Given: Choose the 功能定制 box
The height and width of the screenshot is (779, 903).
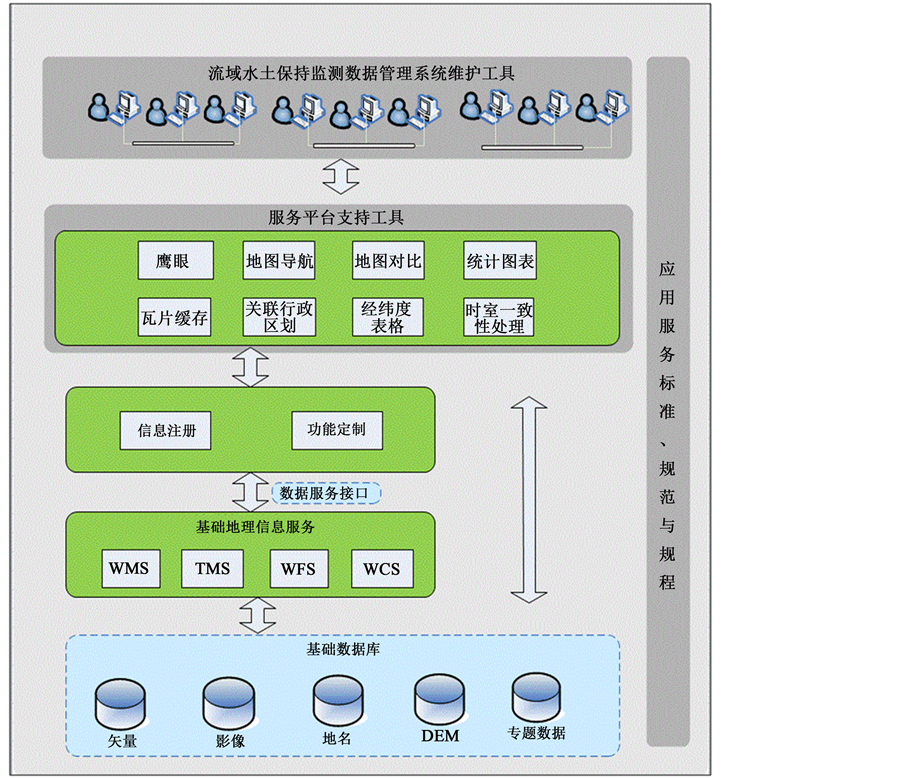Looking at the screenshot, I should click(337, 429).
